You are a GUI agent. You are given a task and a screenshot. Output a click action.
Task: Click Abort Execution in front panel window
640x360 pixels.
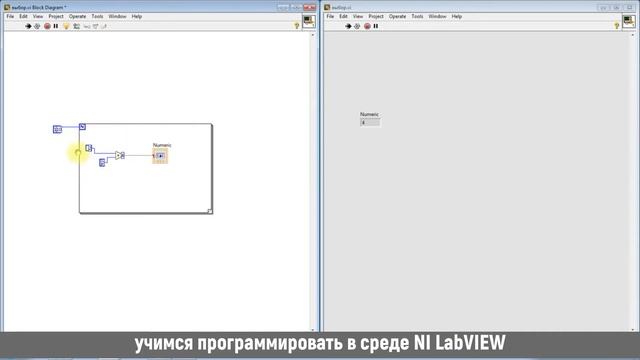(367, 26)
